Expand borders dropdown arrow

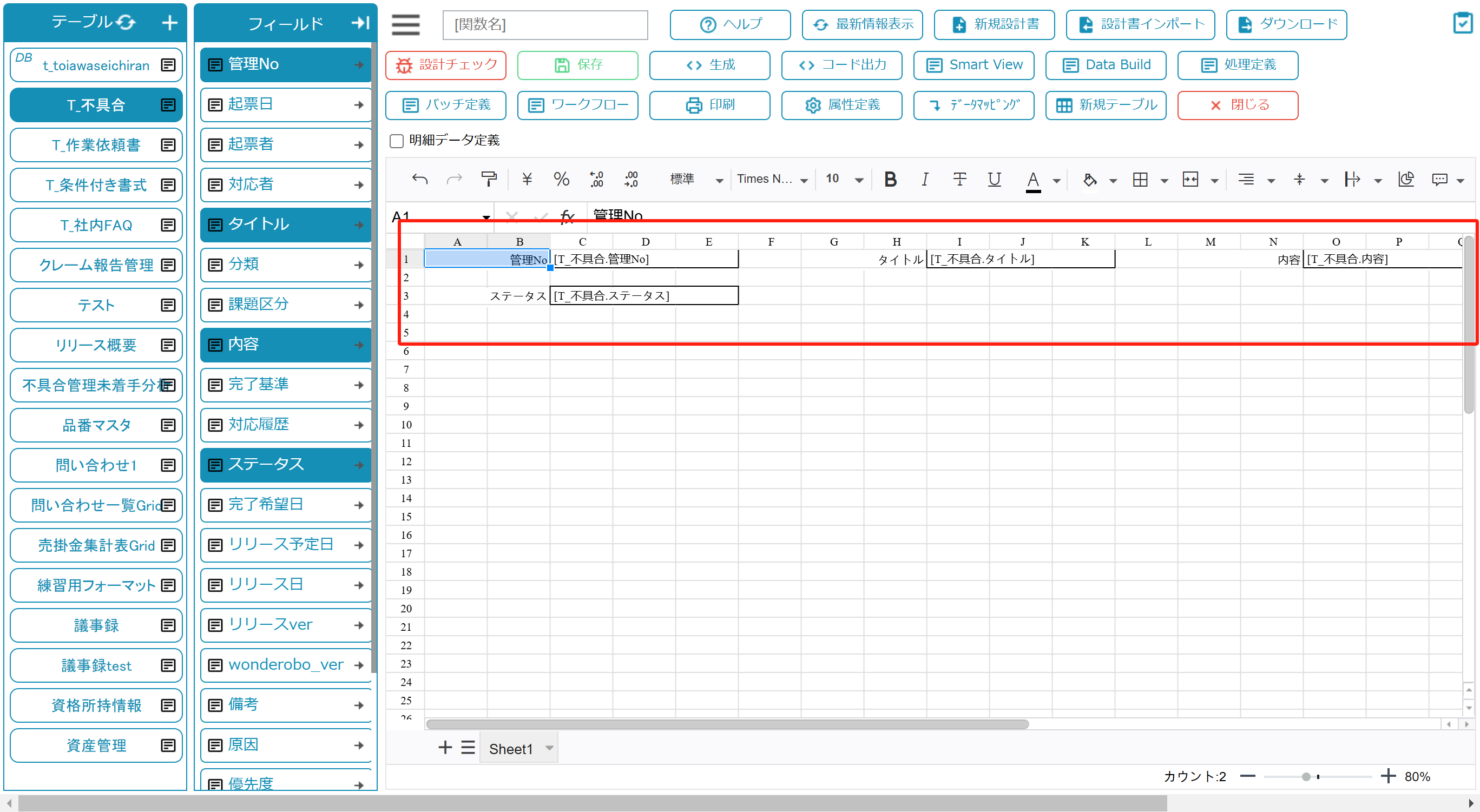click(1165, 181)
